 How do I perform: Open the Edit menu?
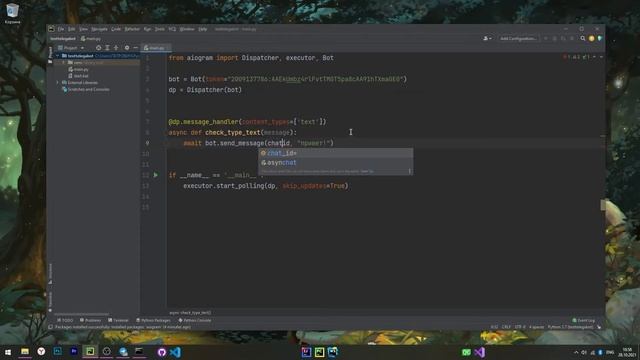tap(71, 29)
